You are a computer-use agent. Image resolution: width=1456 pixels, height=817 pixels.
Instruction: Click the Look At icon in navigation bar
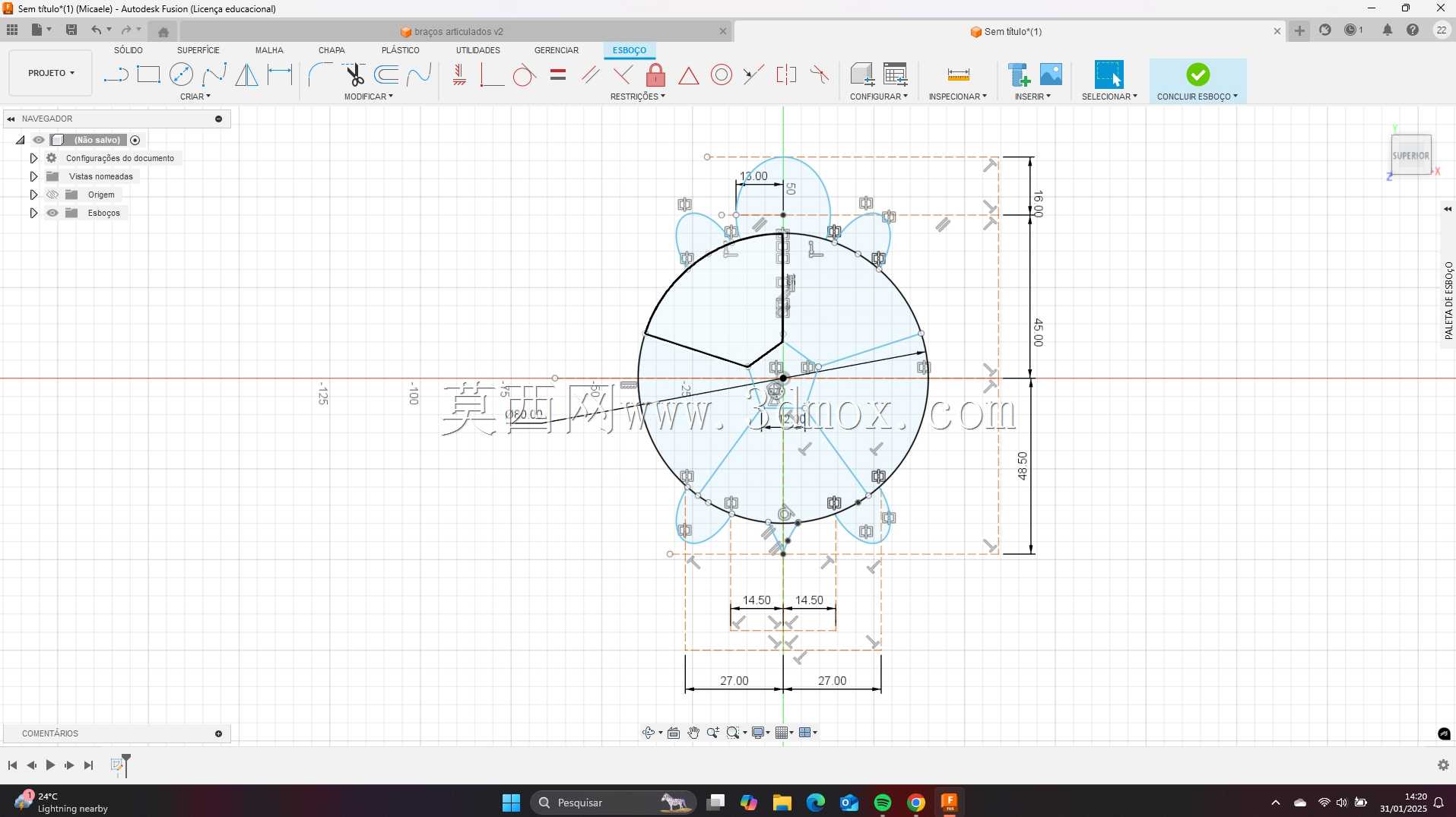[x=674, y=733]
